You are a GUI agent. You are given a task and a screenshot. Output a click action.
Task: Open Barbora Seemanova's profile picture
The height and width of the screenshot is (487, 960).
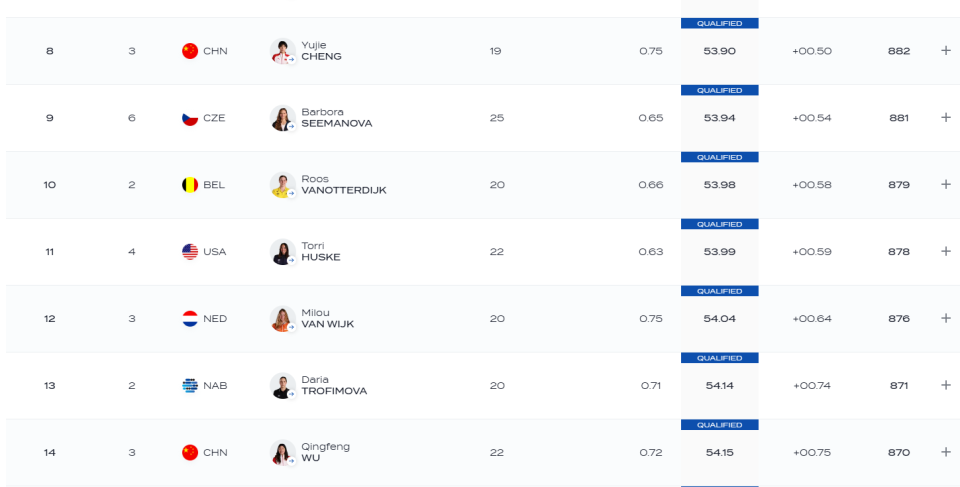pyautogui.click(x=283, y=118)
